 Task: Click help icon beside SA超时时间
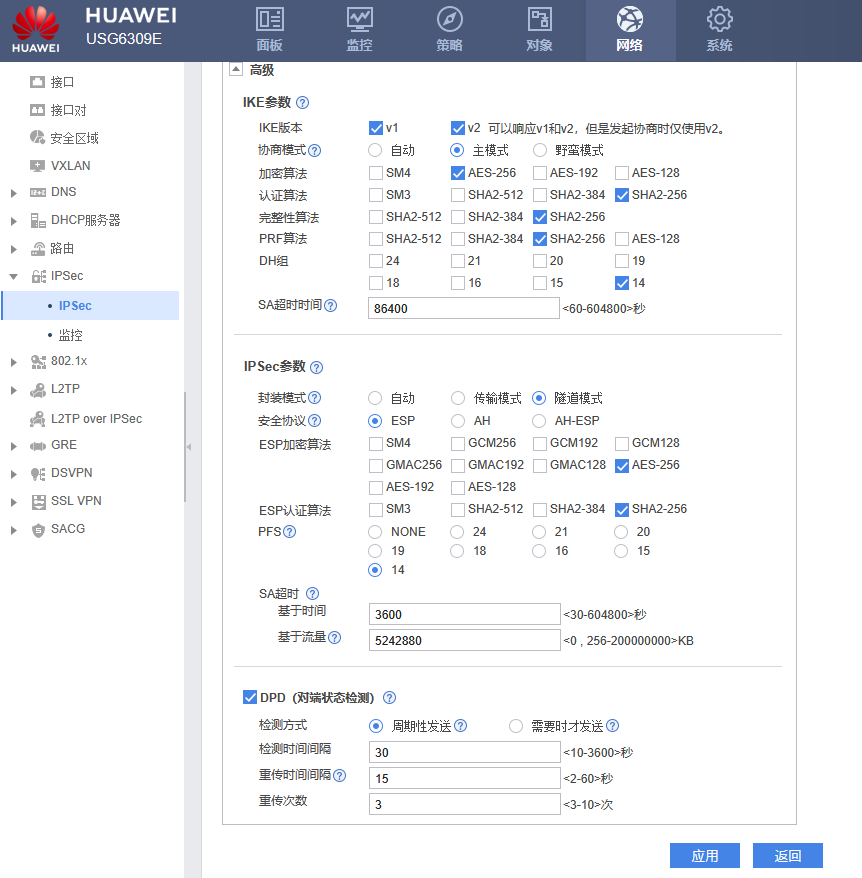(331, 306)
